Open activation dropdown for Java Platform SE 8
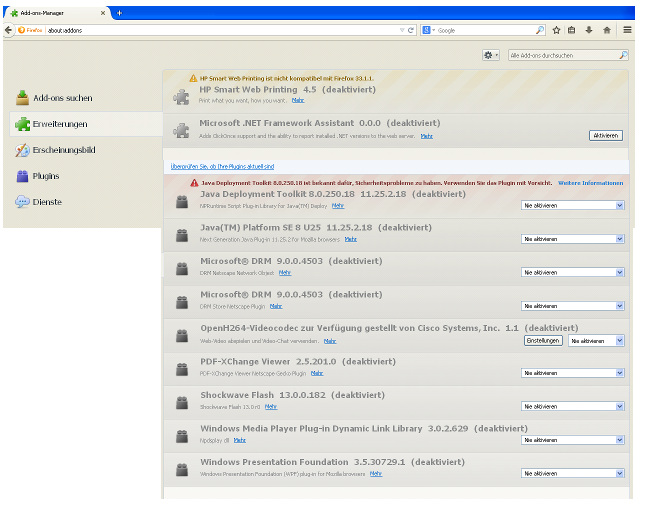646x508 pixels. point(573,239)
